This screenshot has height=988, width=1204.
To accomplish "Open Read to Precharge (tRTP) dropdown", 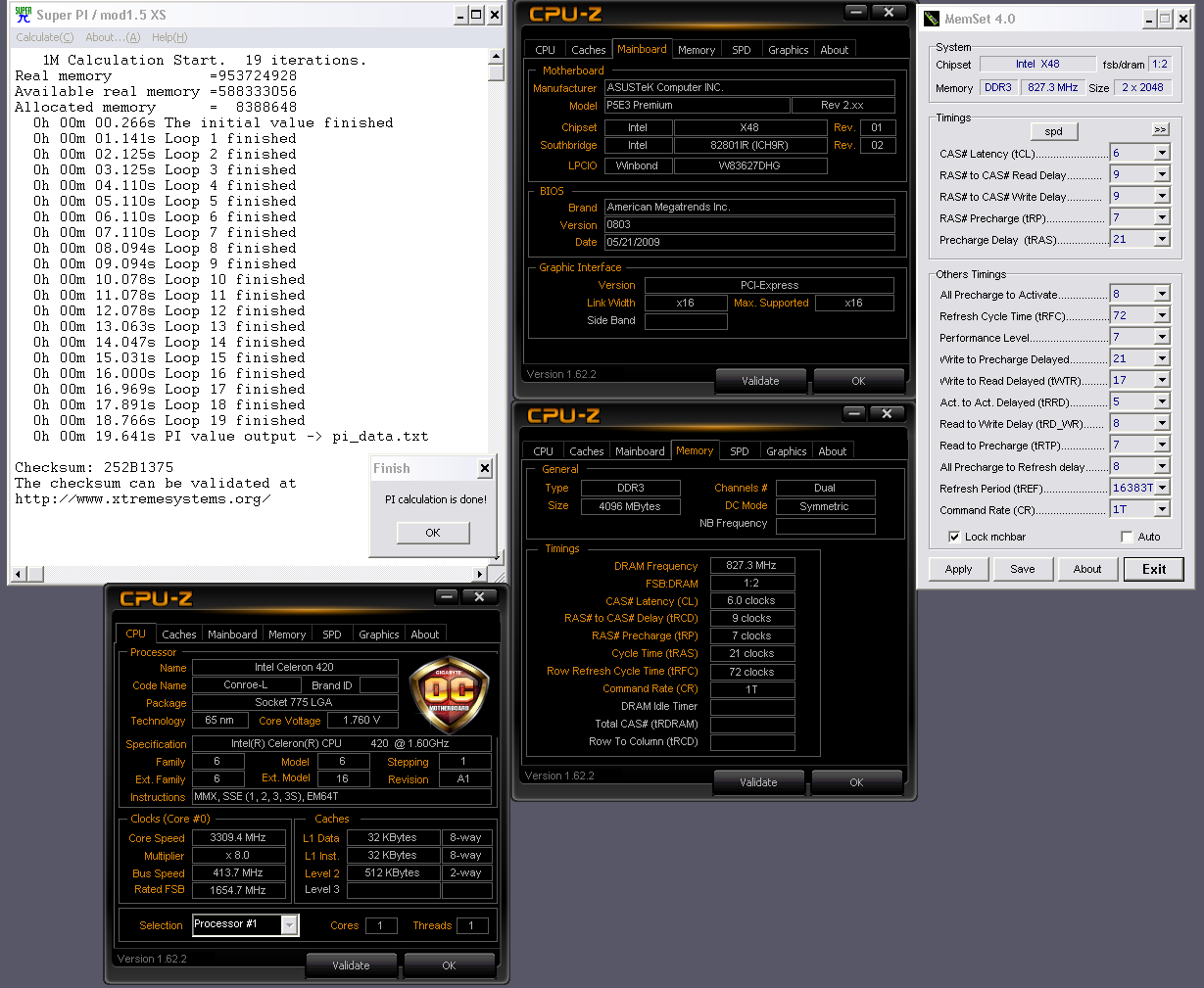I will click(x=1162, y=445).
